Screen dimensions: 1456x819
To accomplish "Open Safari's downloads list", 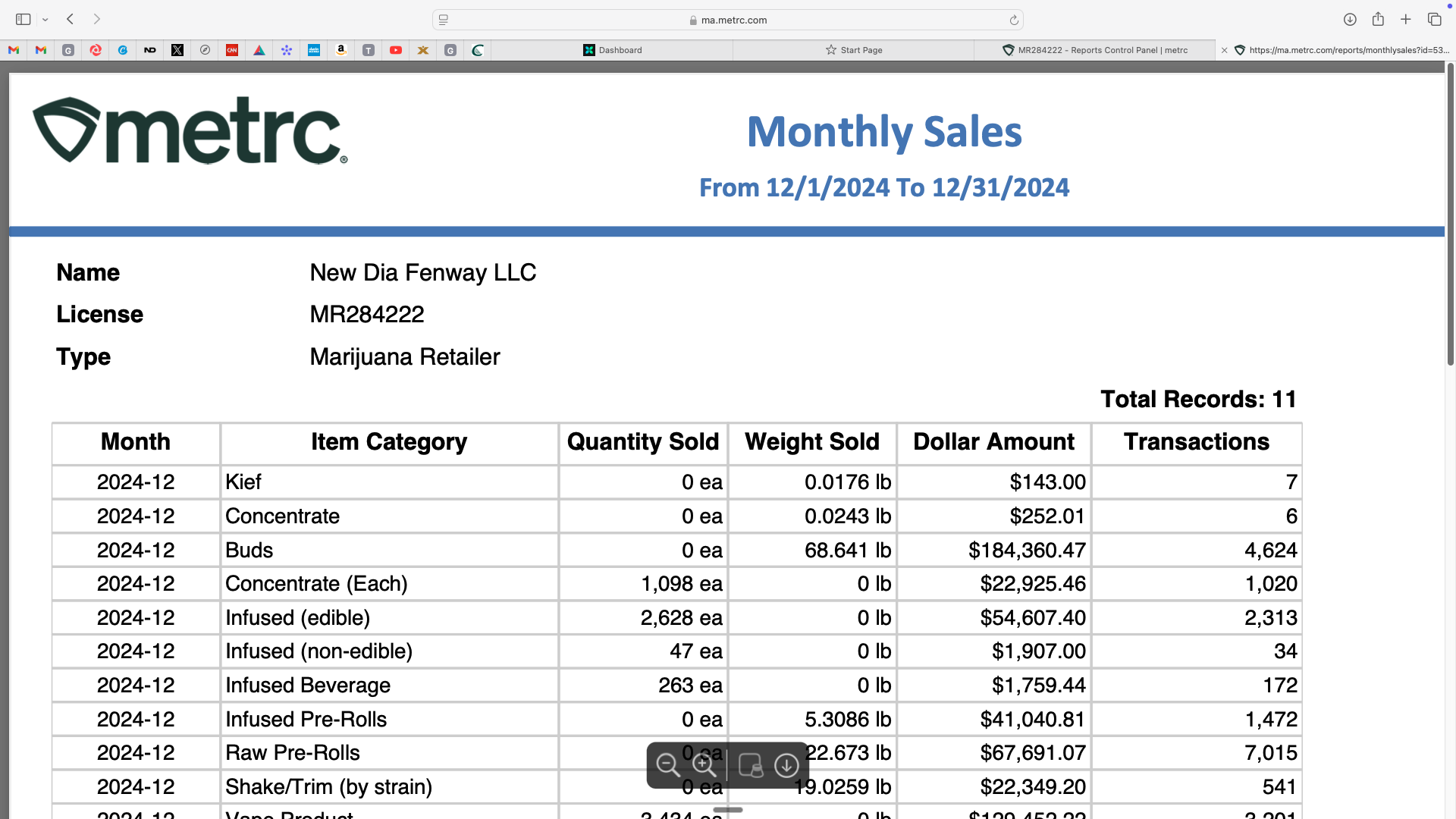I will tap(1350, 20).
